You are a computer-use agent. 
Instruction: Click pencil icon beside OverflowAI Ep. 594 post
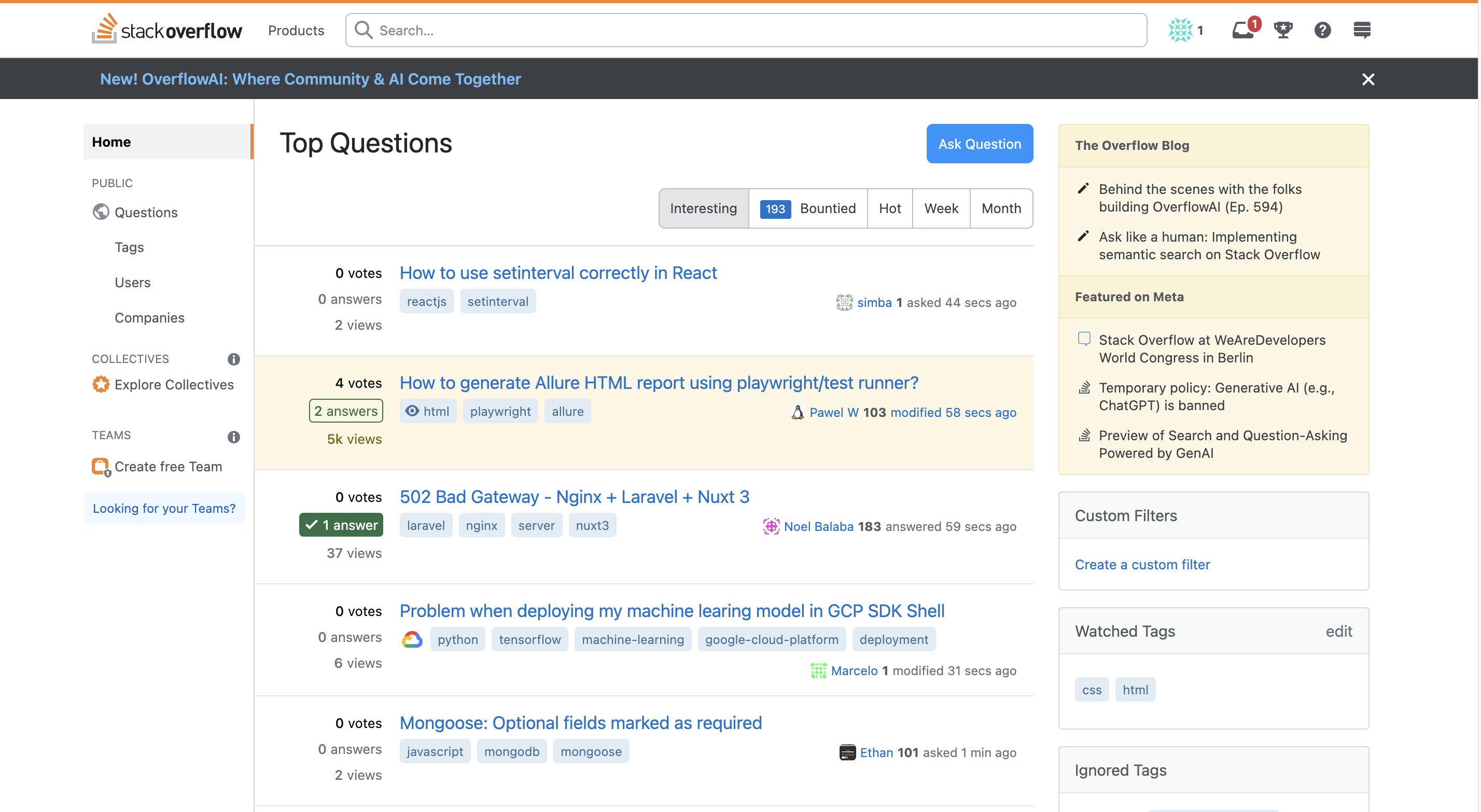[1083, 189]
